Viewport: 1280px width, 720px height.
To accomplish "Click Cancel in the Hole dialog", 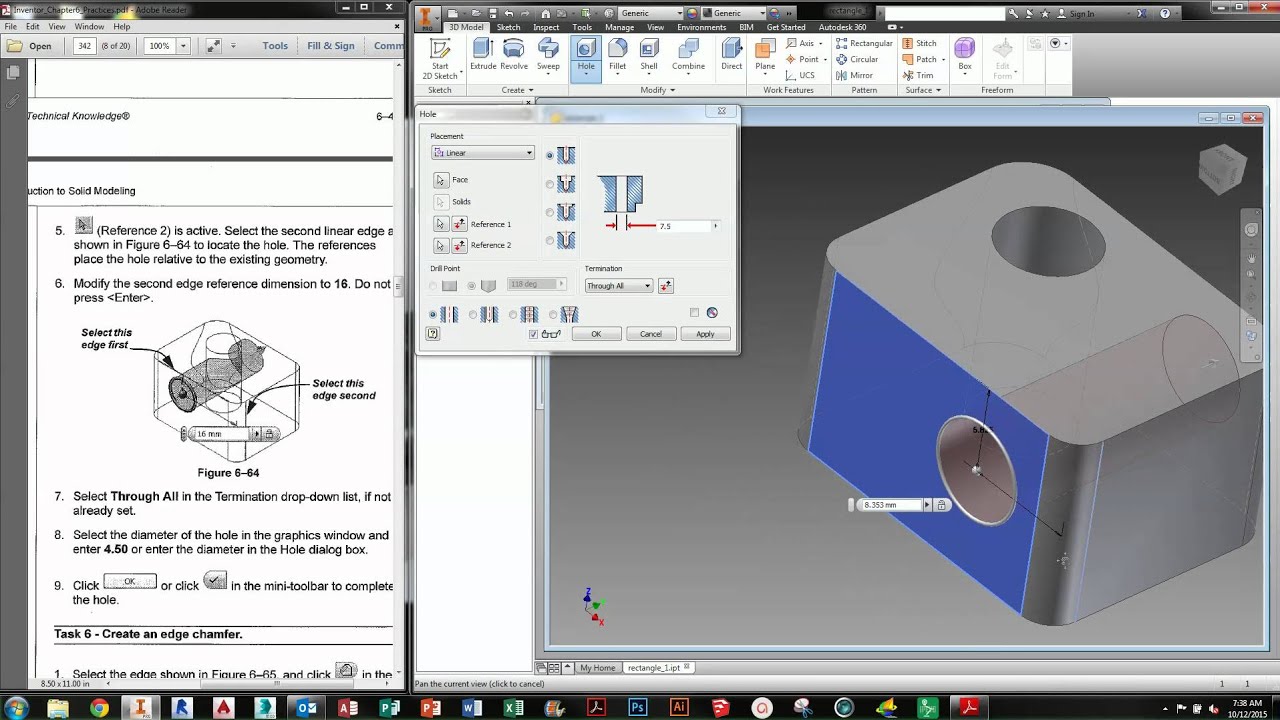I will [651, 334].
